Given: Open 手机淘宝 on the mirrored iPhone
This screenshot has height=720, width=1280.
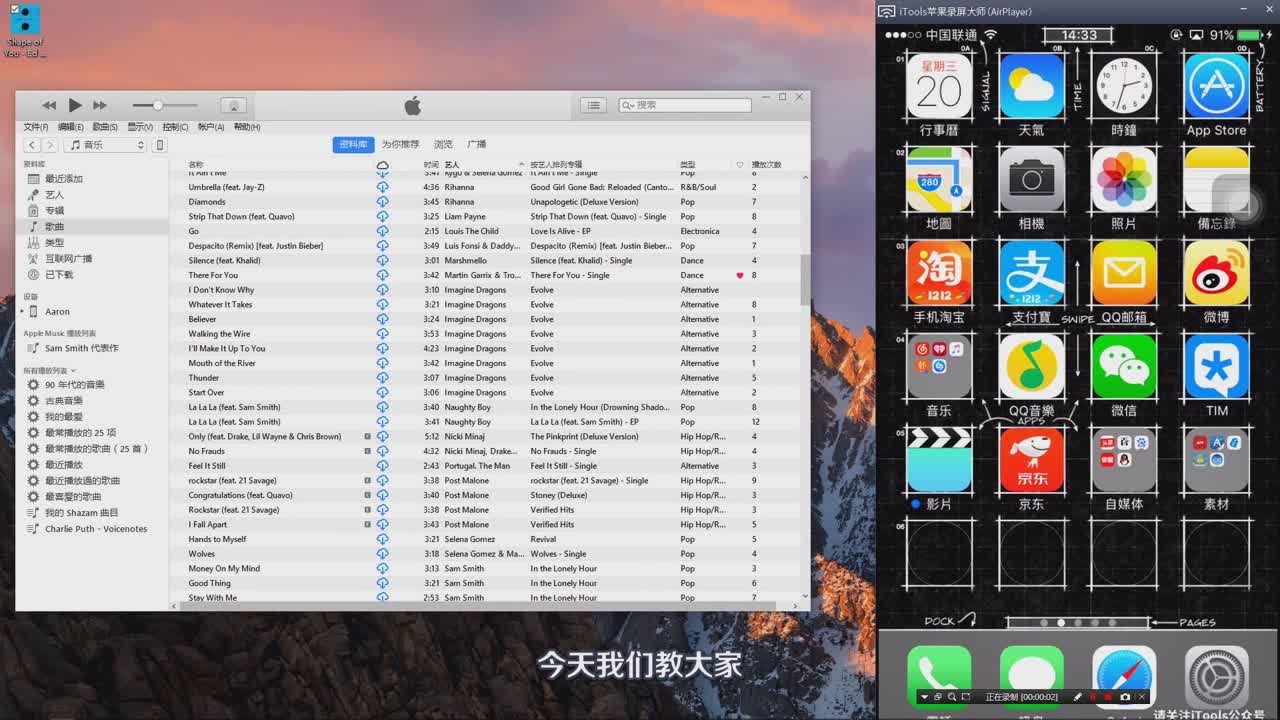Looking at the screenshot, I should [939, 282].
